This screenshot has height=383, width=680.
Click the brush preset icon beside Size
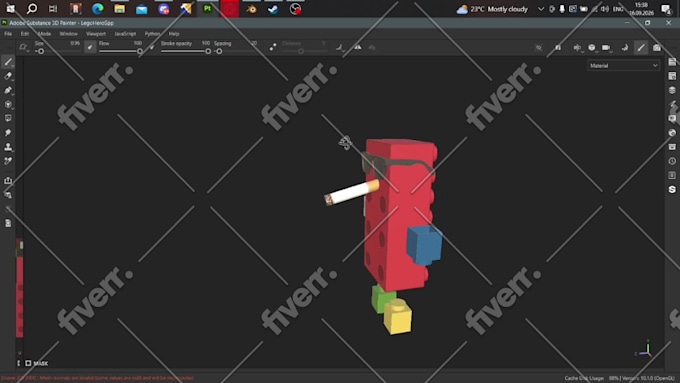click(x=23, y=47)
